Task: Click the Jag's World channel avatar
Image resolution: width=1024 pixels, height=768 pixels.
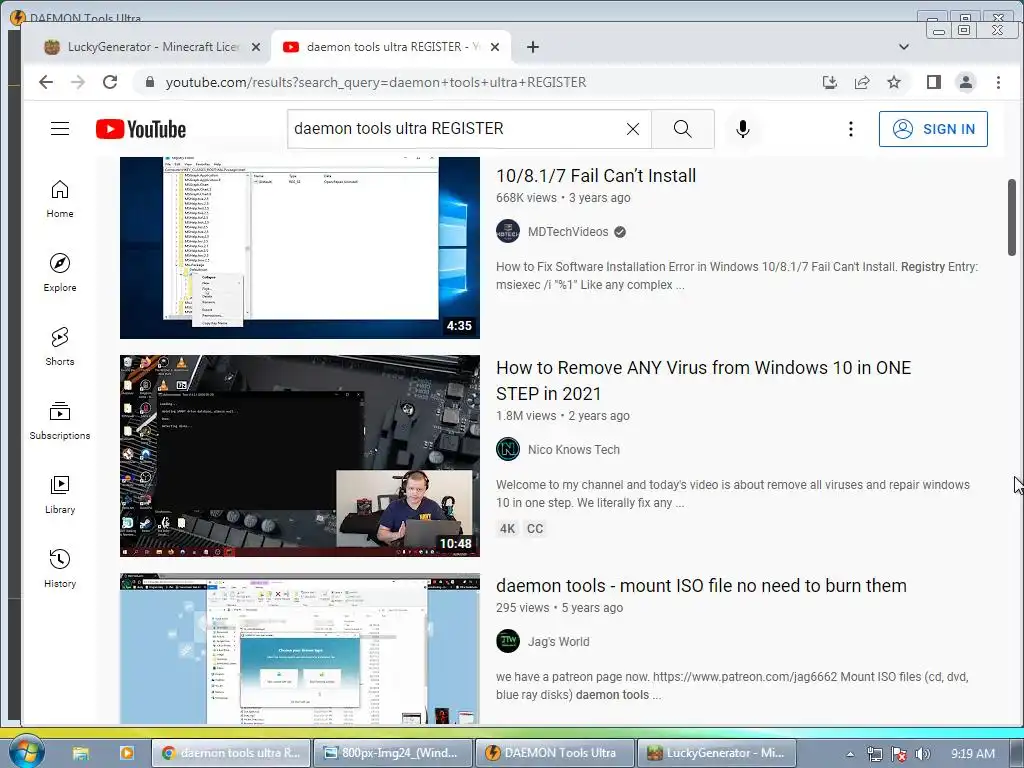Action: click(x=508, y=641)
